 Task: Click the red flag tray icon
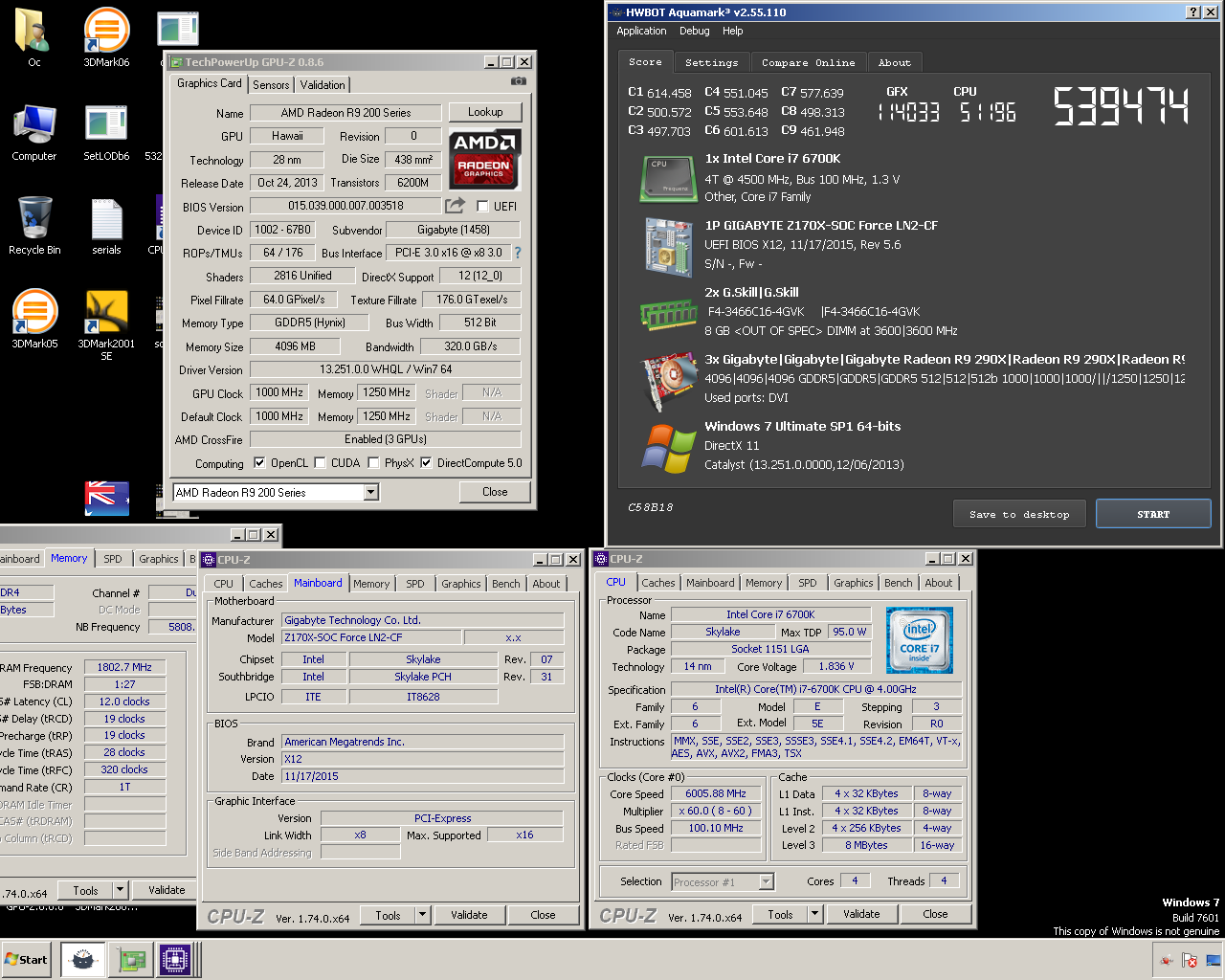(1190, 960)
